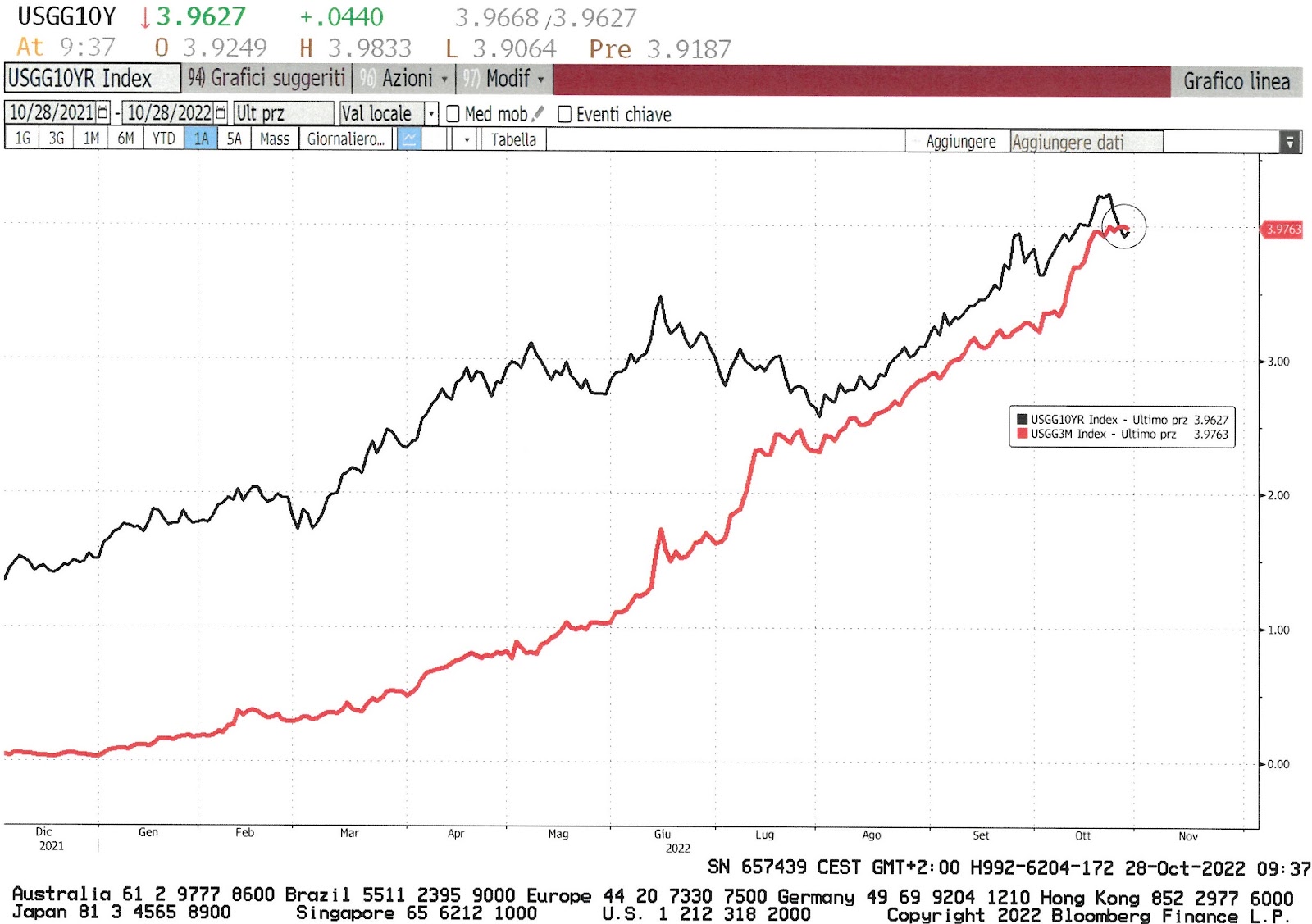
Task: Open the end date calendar picker icon
Action: 220,113
